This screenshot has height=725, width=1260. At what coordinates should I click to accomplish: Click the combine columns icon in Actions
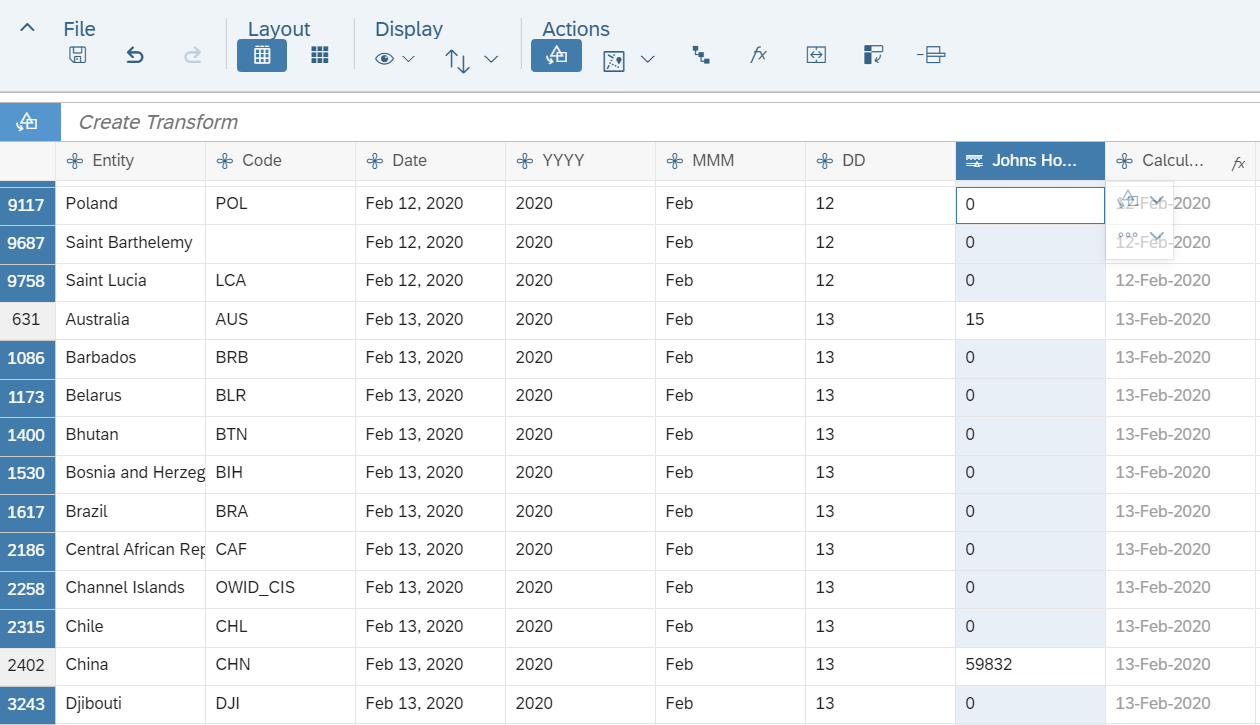(x=816, y=56)
